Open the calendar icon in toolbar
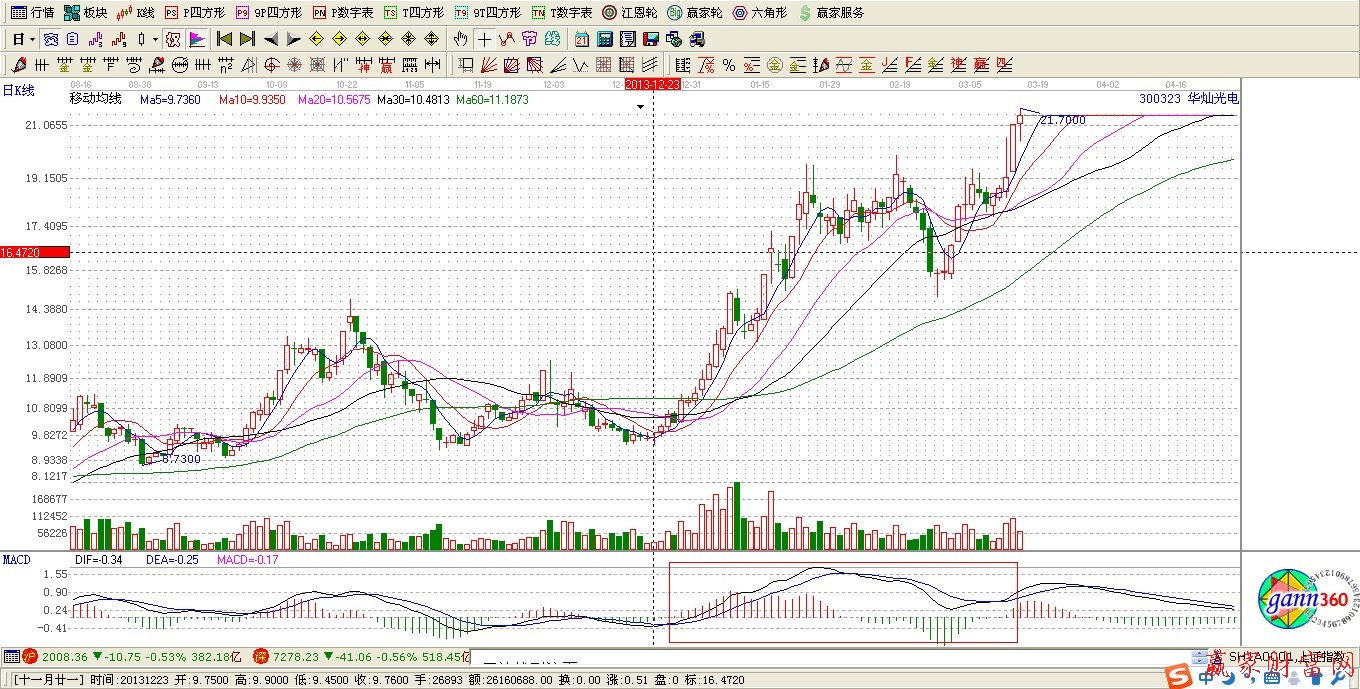 click(x=582, y=39)
